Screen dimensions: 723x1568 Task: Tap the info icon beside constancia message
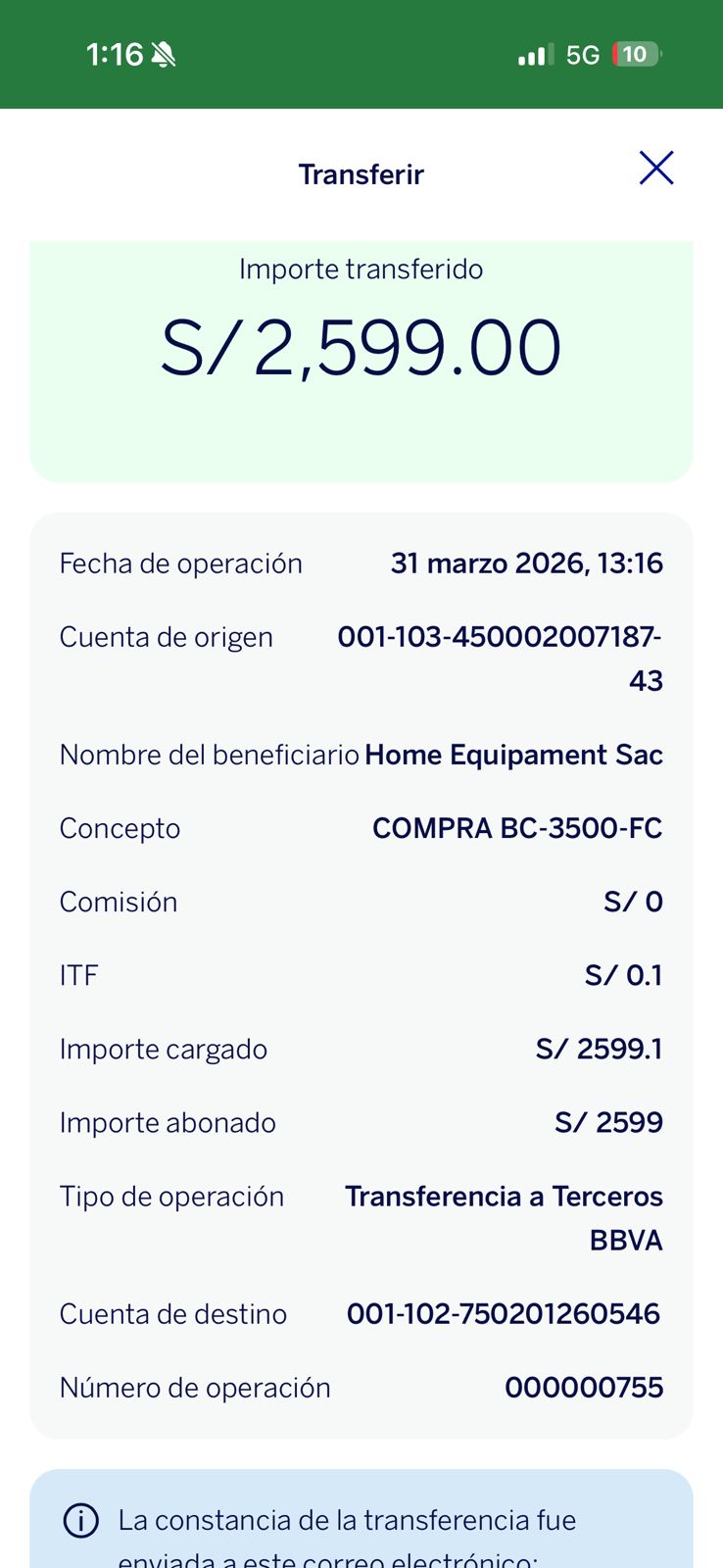point(80,1521)
